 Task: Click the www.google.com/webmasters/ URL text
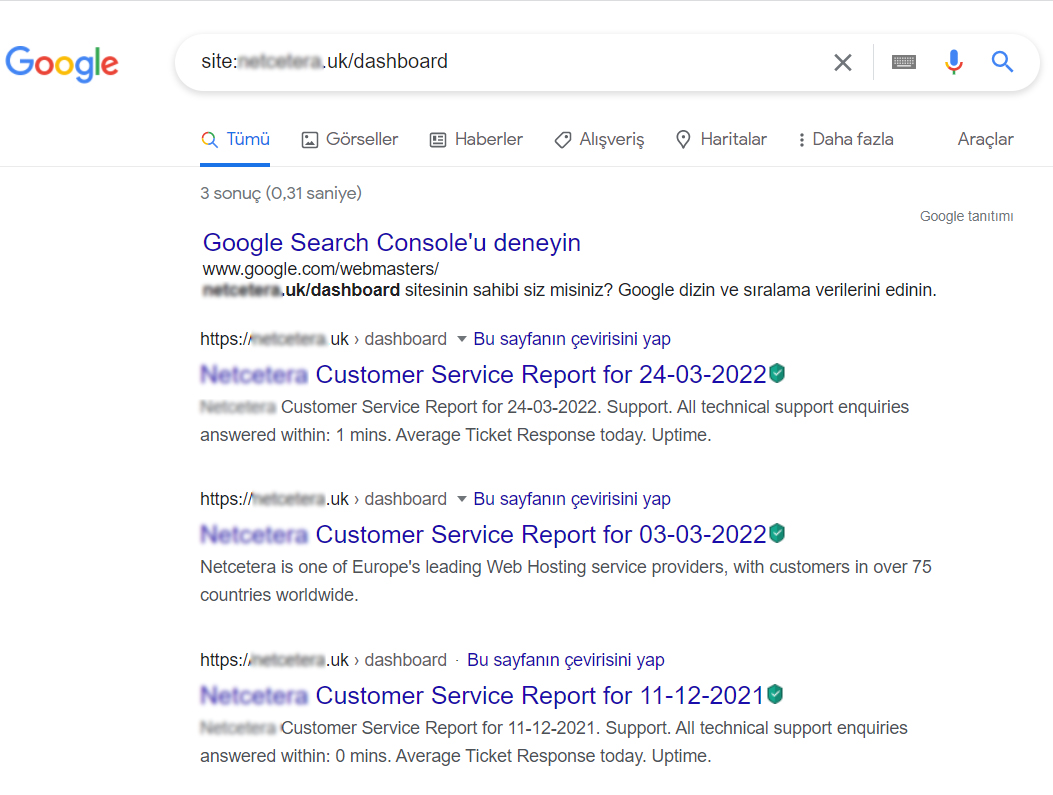(320, 269)
